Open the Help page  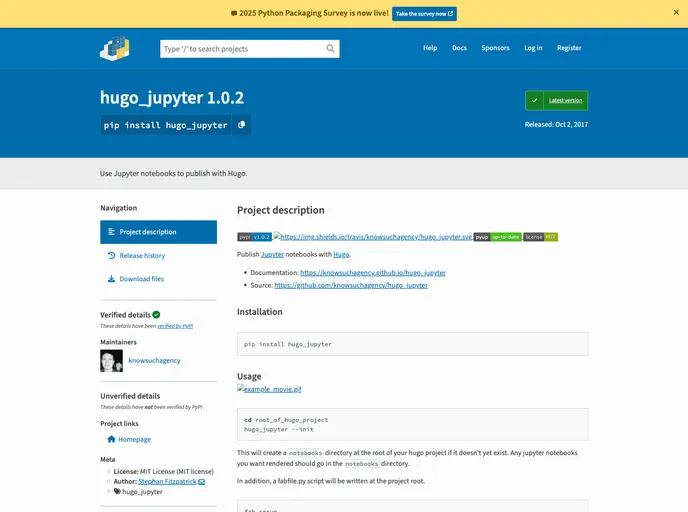pos(430,48)
